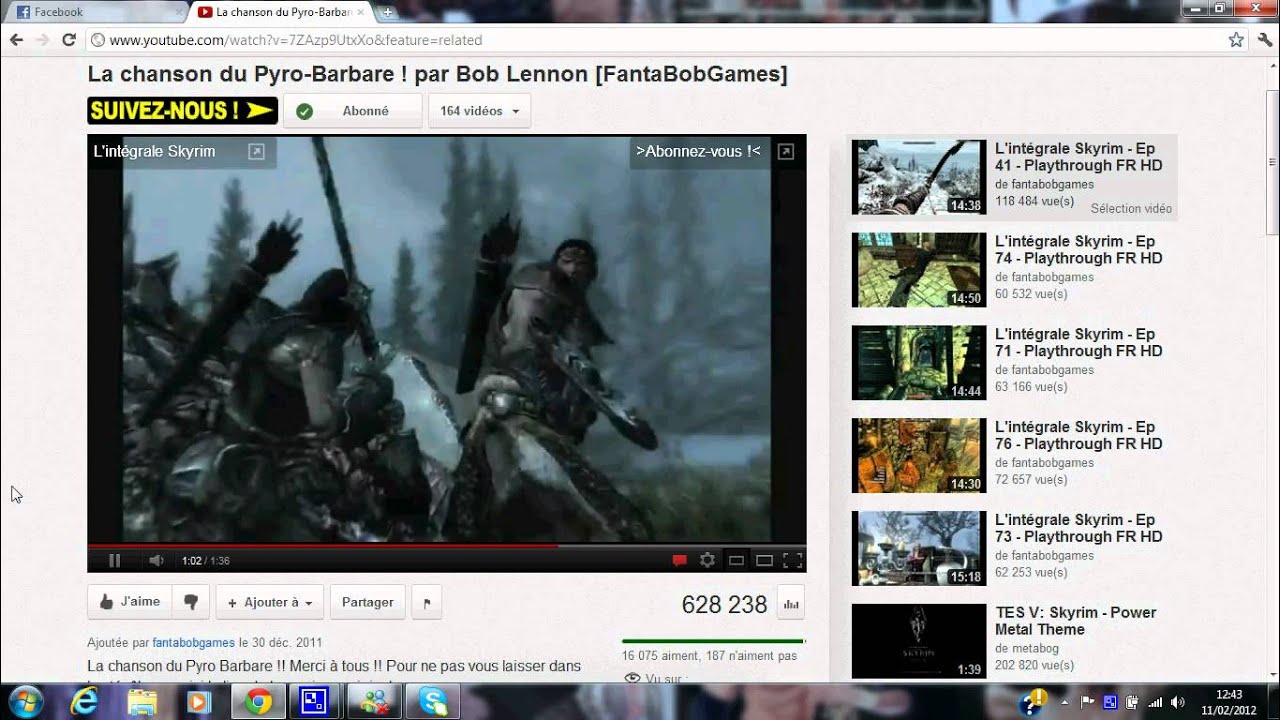Open Skyrim Ep 71 thumbnail
The image size is (1280, 720).
(x=919, y=363)
